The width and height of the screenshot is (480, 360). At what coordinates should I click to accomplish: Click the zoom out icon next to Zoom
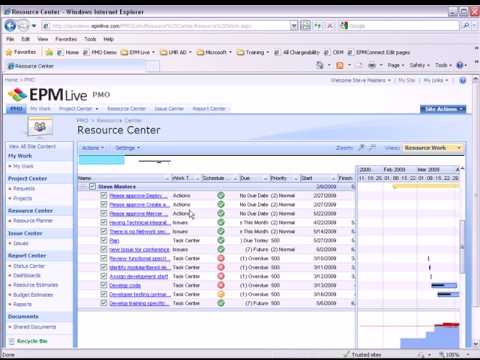372,148
